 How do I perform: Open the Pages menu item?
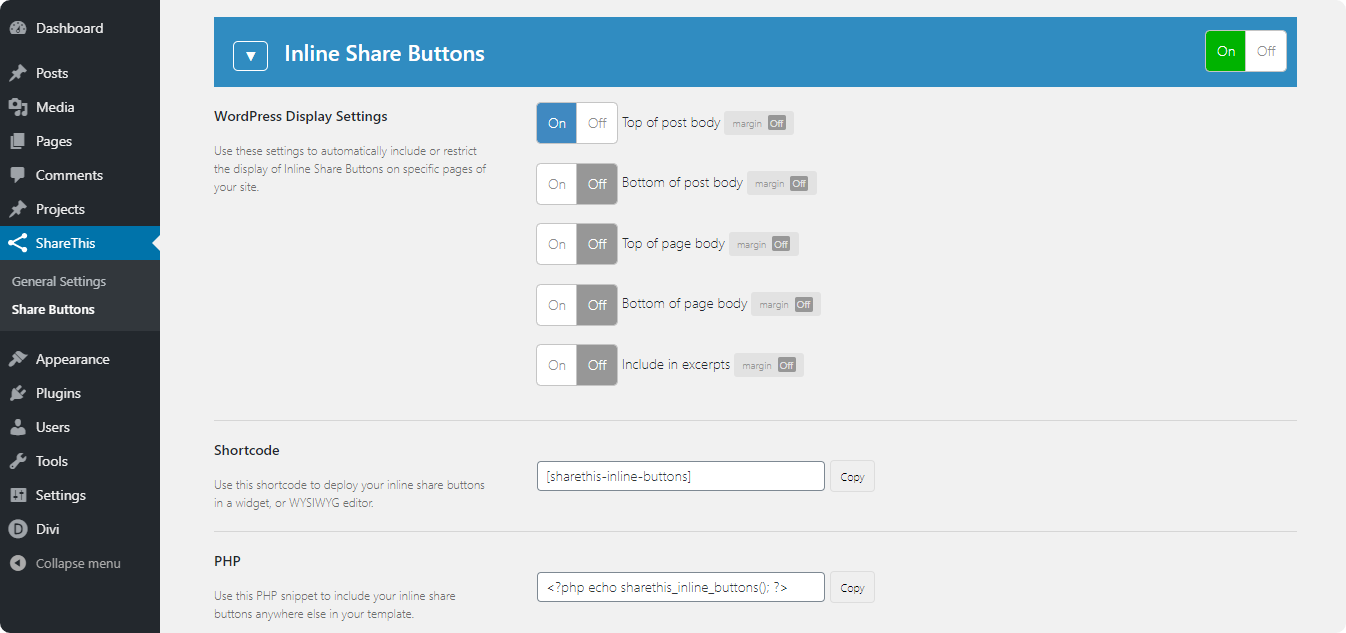click(80, 141)
